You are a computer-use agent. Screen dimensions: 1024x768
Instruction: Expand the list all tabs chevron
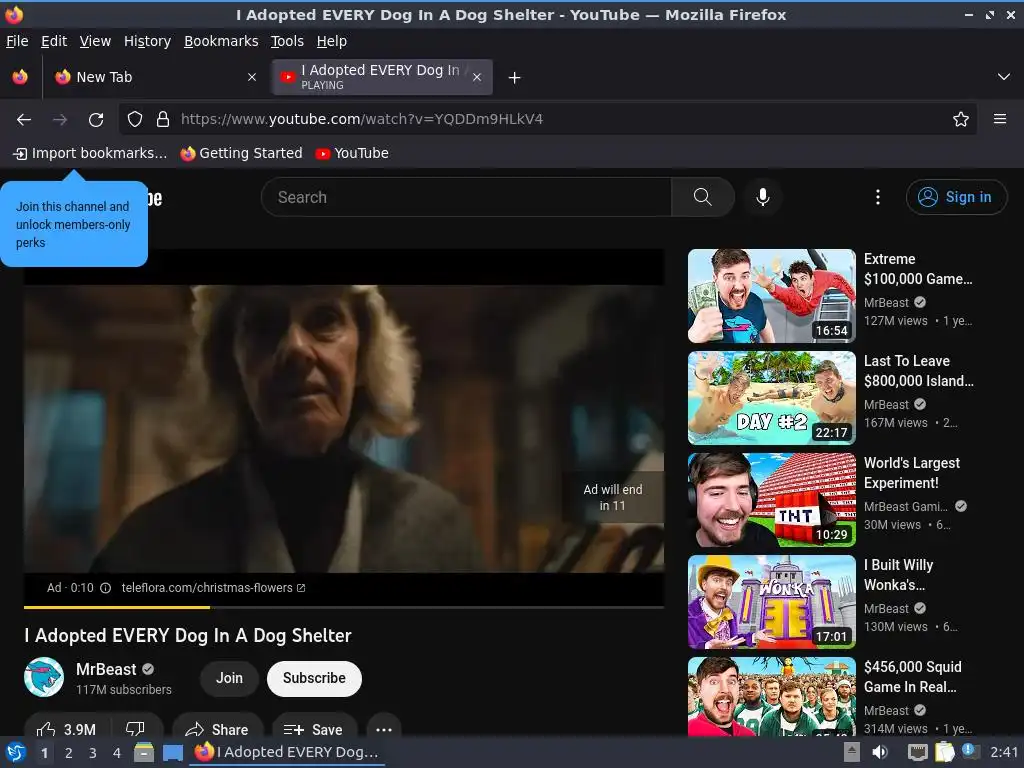pyautogui.click(x=1004, y=77)
